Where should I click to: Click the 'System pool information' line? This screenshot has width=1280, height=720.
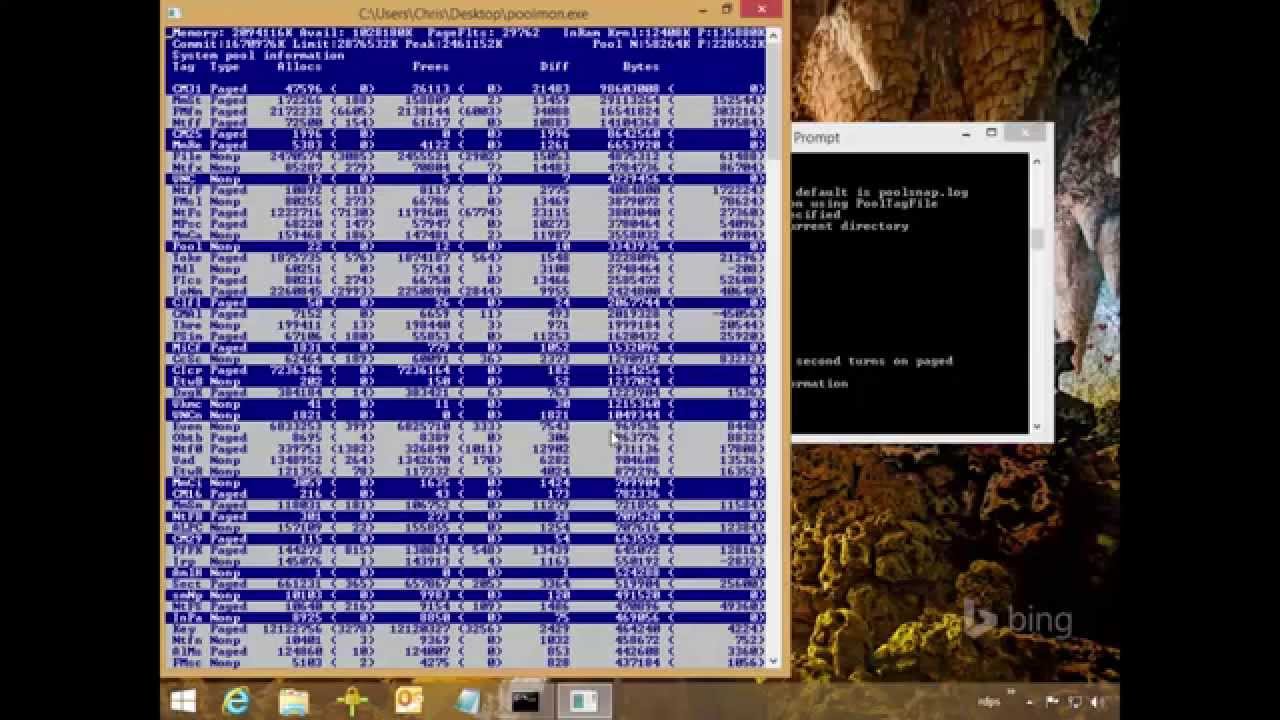258,56
